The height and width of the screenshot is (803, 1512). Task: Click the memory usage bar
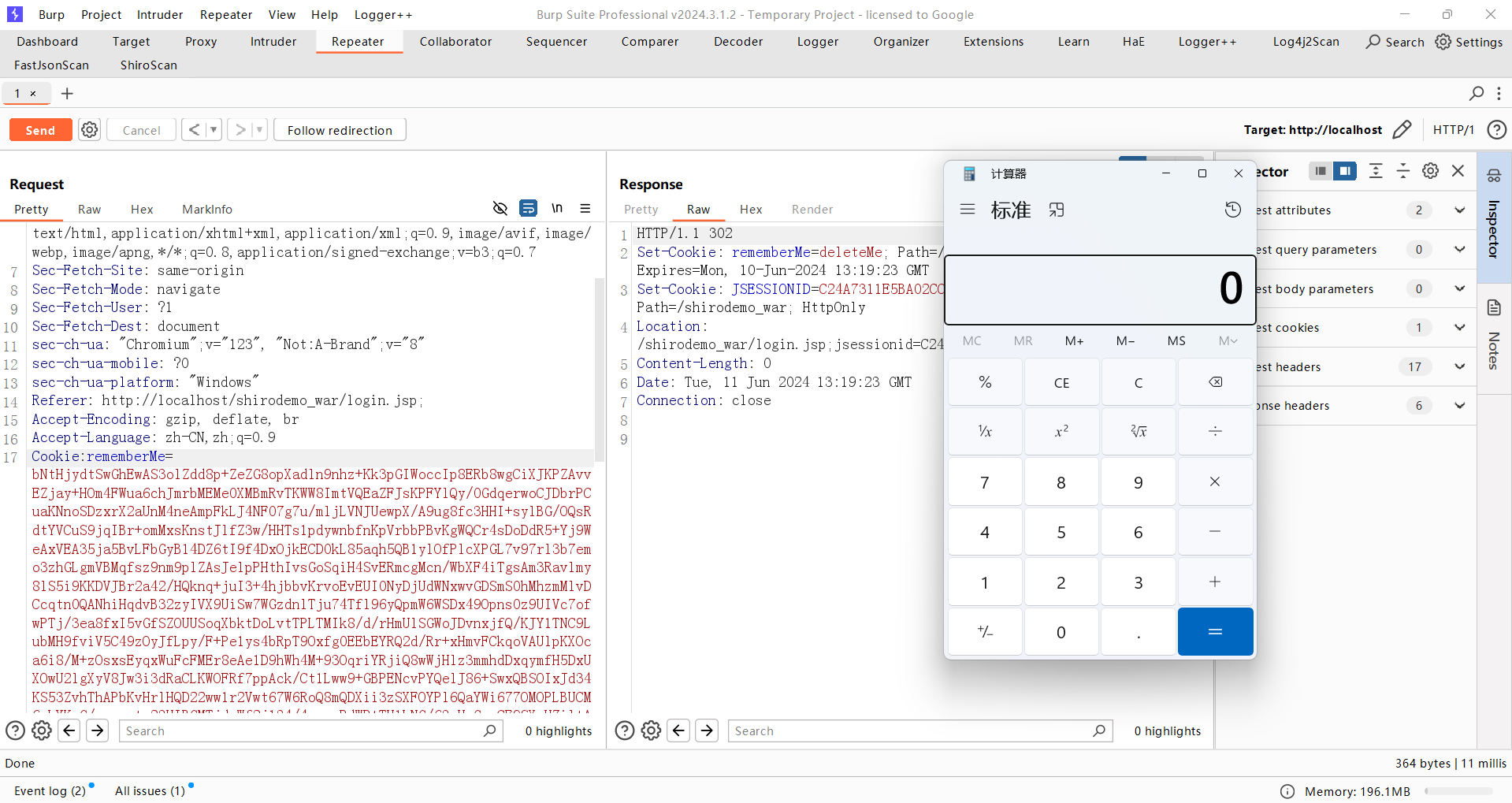click(1458, 791)
